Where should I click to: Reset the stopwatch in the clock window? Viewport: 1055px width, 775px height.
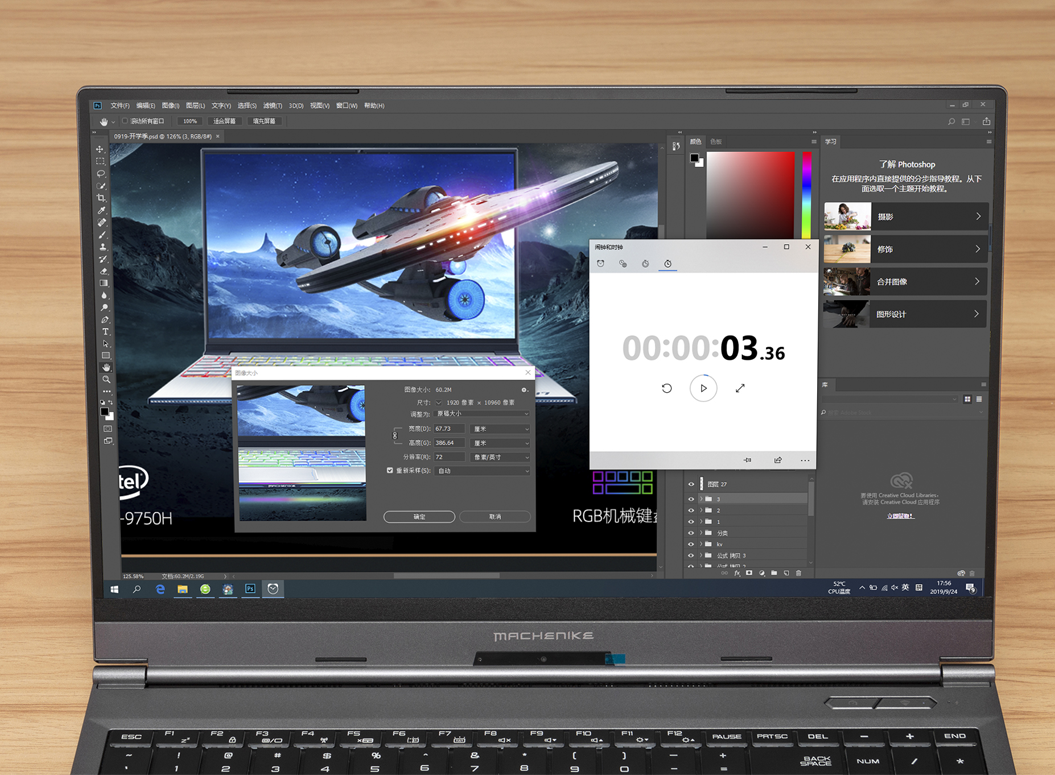click(x=667, y=388)
